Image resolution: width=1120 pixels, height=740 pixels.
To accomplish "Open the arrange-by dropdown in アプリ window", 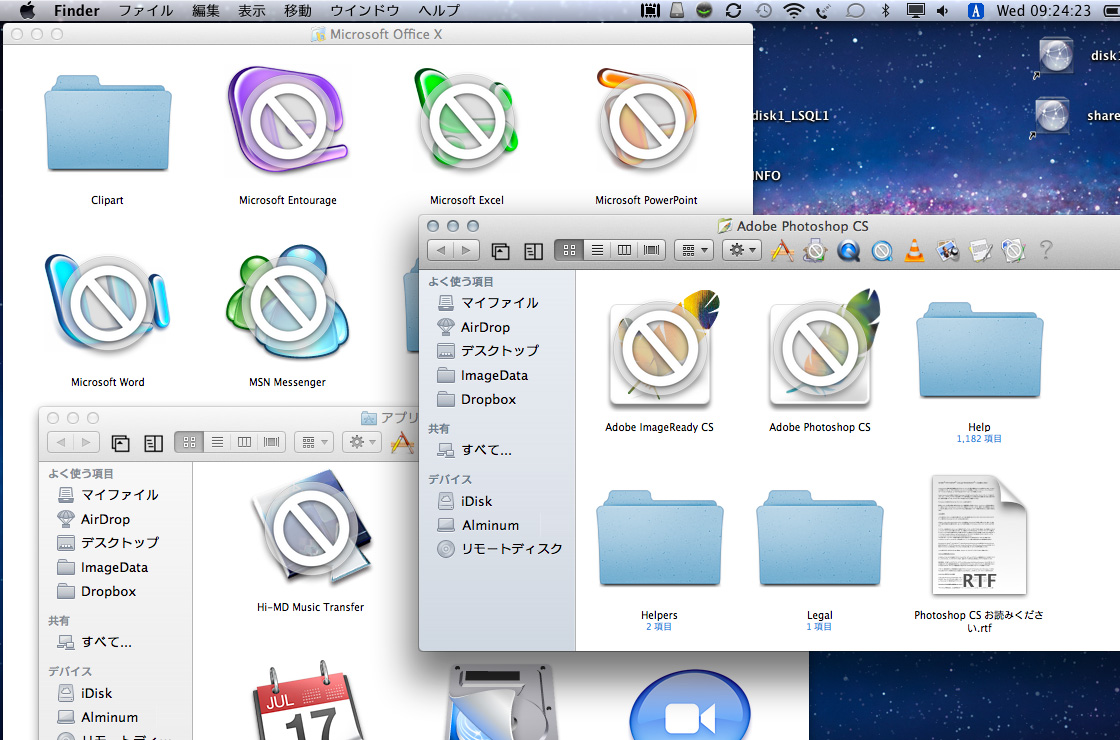I will 314,442.
